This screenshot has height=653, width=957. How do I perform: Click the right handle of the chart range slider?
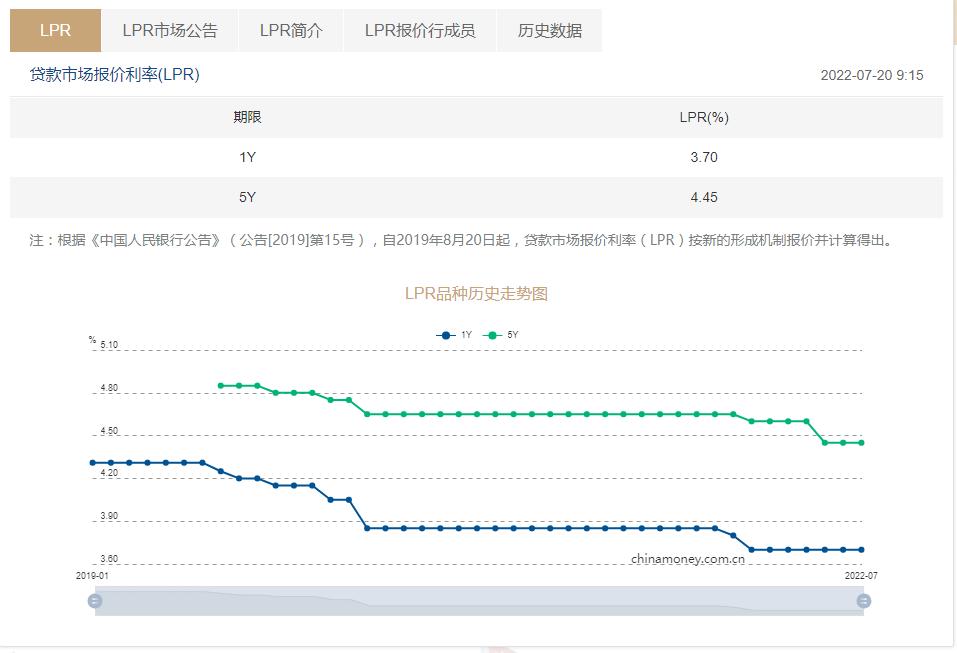coord(862,601)
